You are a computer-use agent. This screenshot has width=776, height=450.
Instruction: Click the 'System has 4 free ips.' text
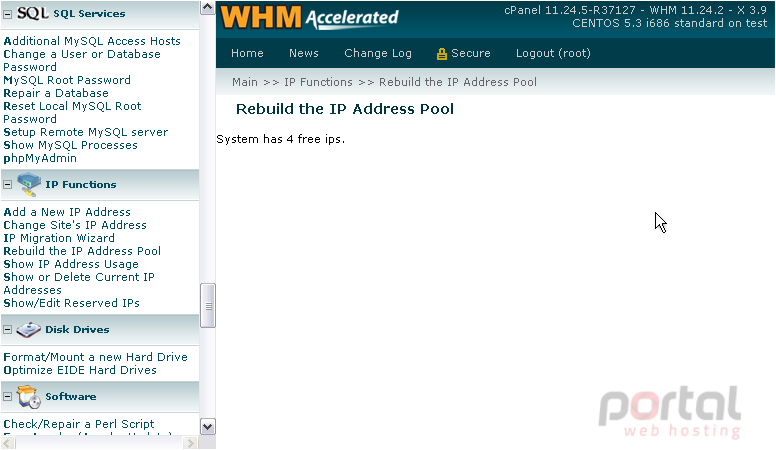point(281,140)
